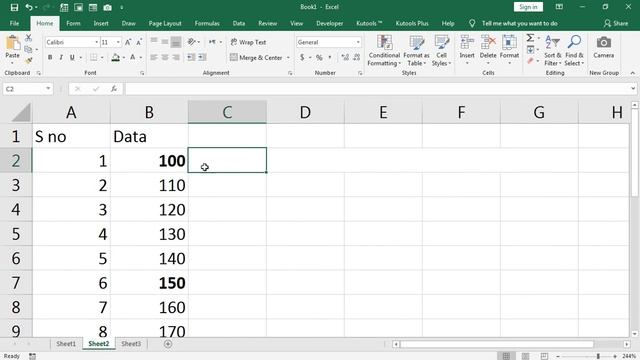Viewport: 640px width, 360px height.
Task: Toggle Italic formatting
Action: (61, 58)
